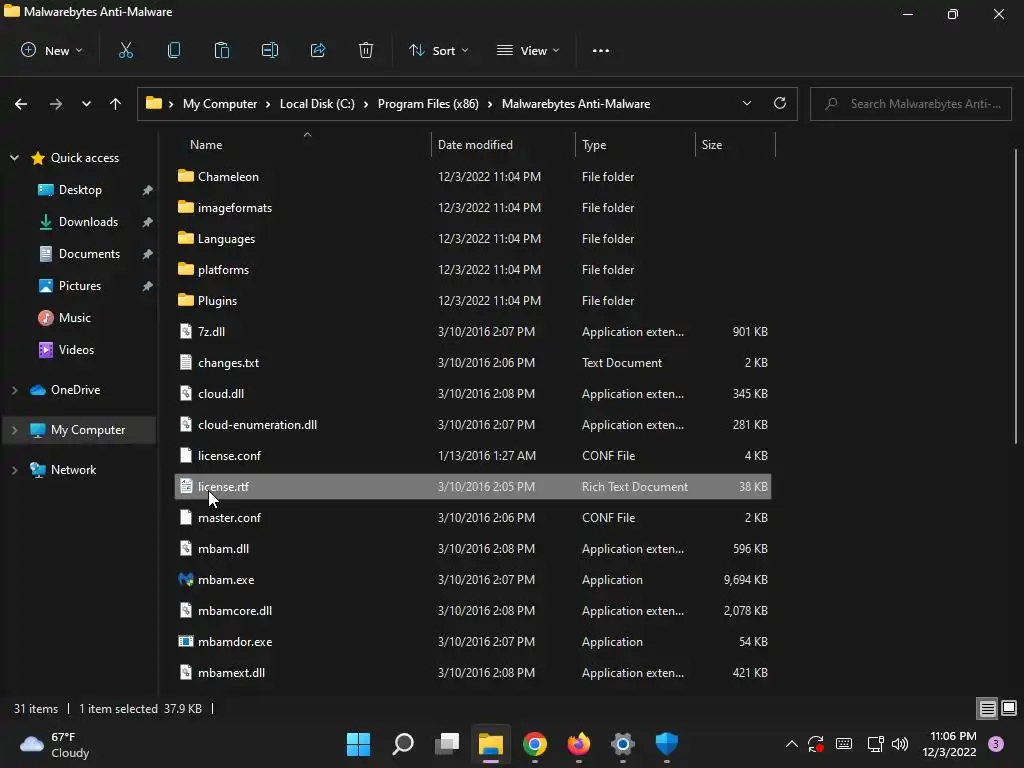
Task: Select the Chameleon folder
Action: [473, 177]
